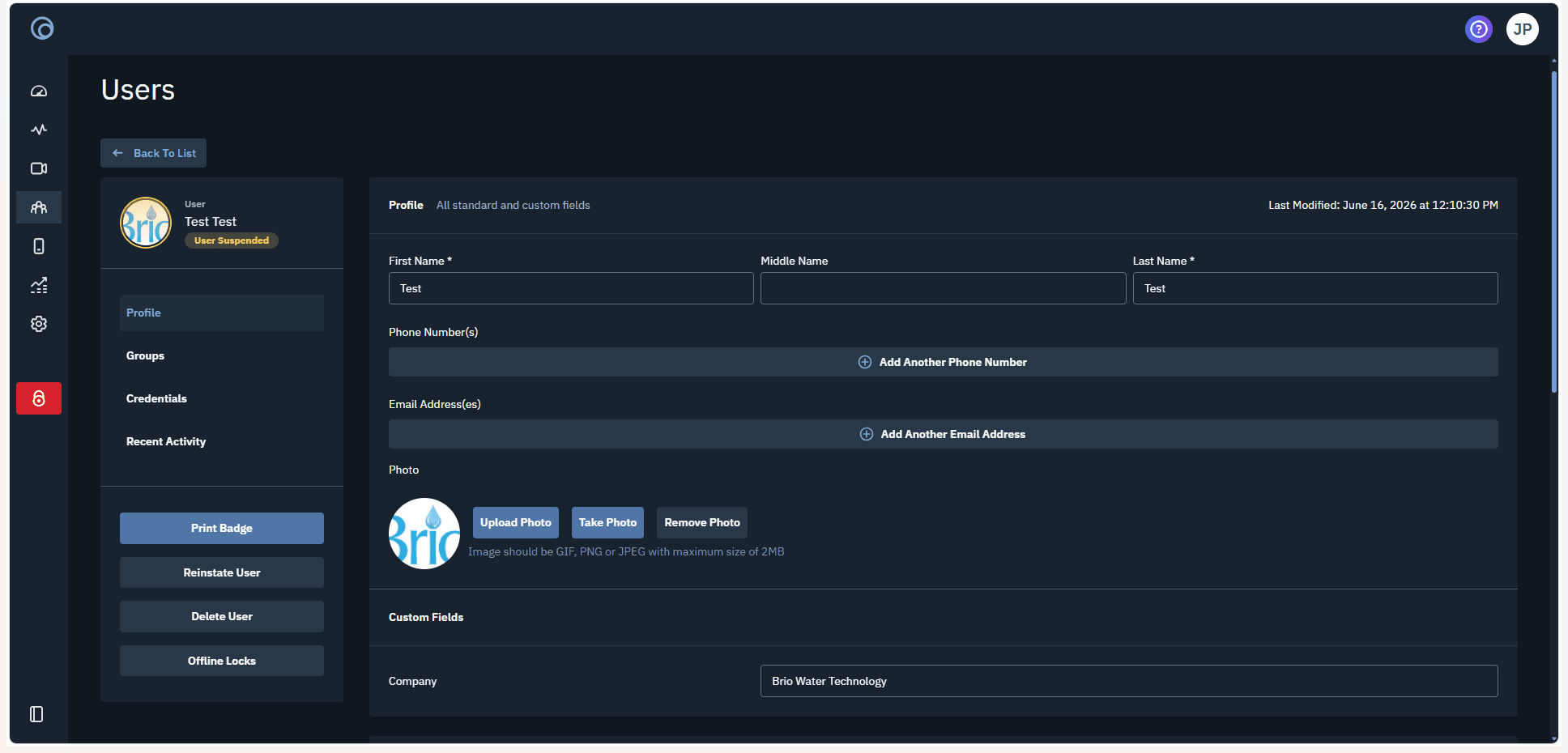Click the Last Modified timestamp text

point(1383,205)
